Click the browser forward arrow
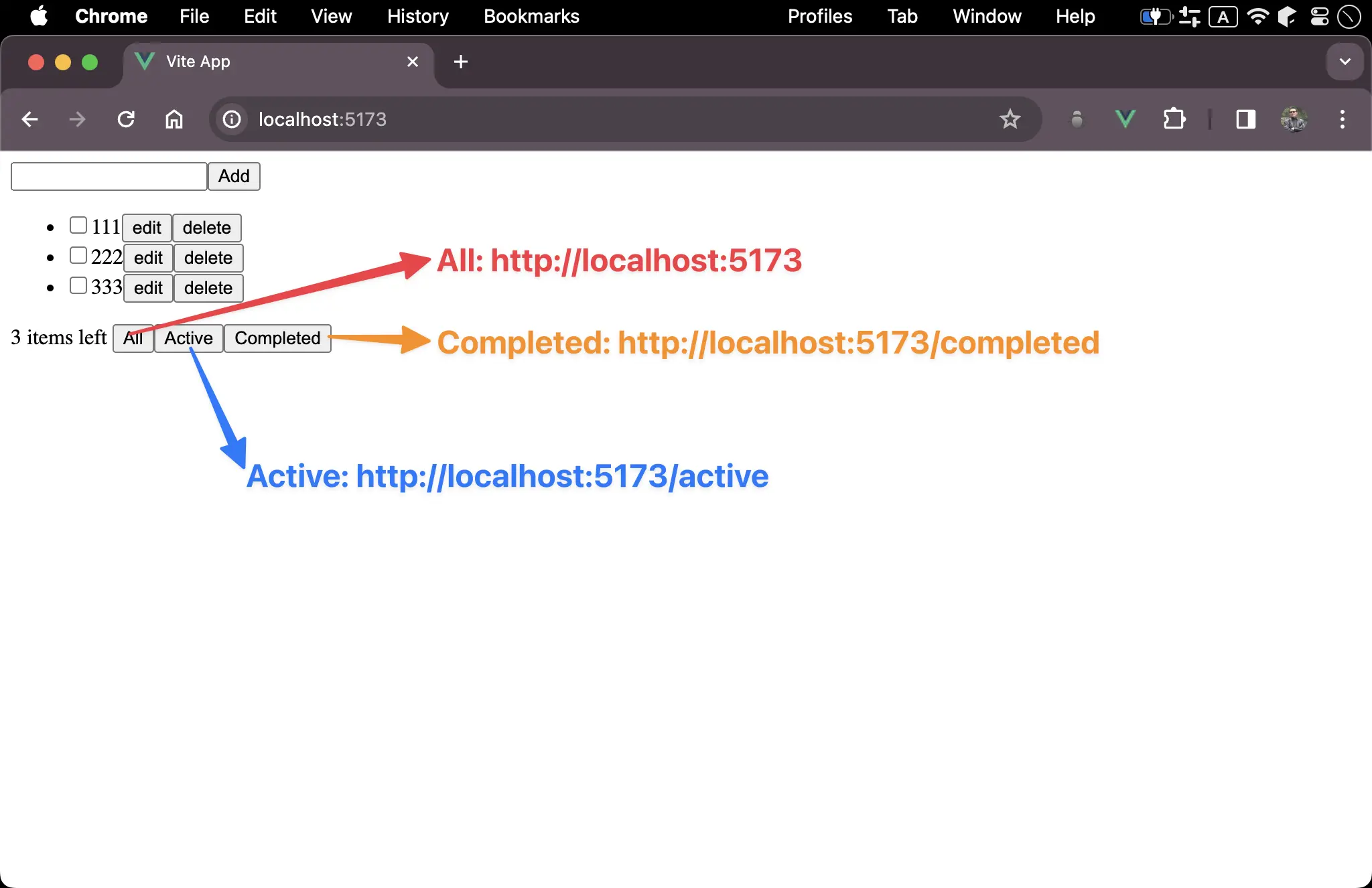Image resolution: width=1372 pixels, height=888 pixels. click(x=78, y=119)
